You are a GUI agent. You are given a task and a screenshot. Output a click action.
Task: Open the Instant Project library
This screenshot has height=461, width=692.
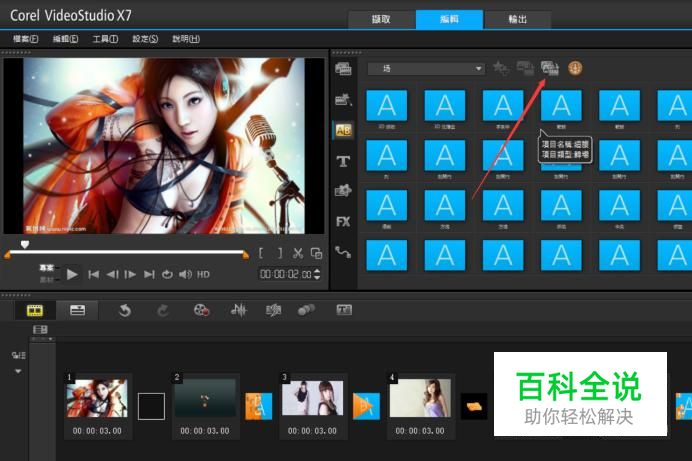point(343,100)
